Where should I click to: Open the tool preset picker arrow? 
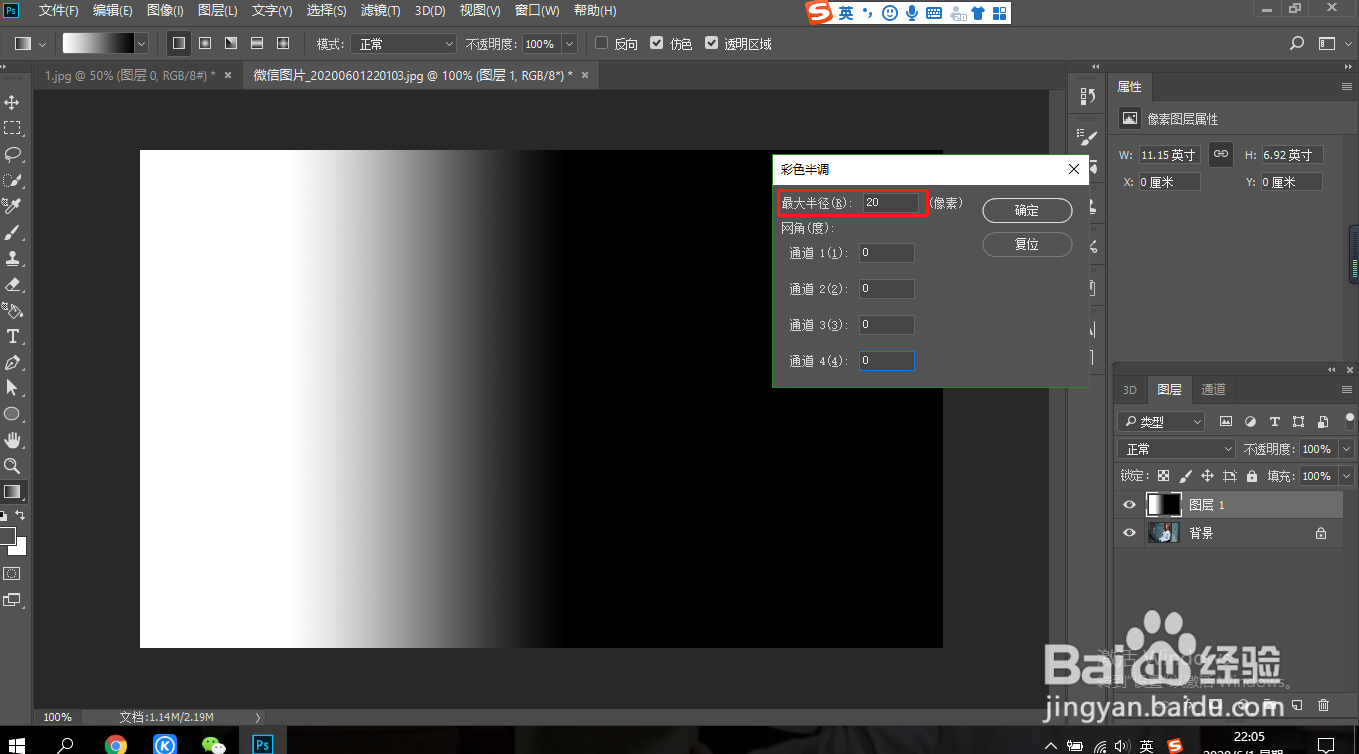click(43, 44)
